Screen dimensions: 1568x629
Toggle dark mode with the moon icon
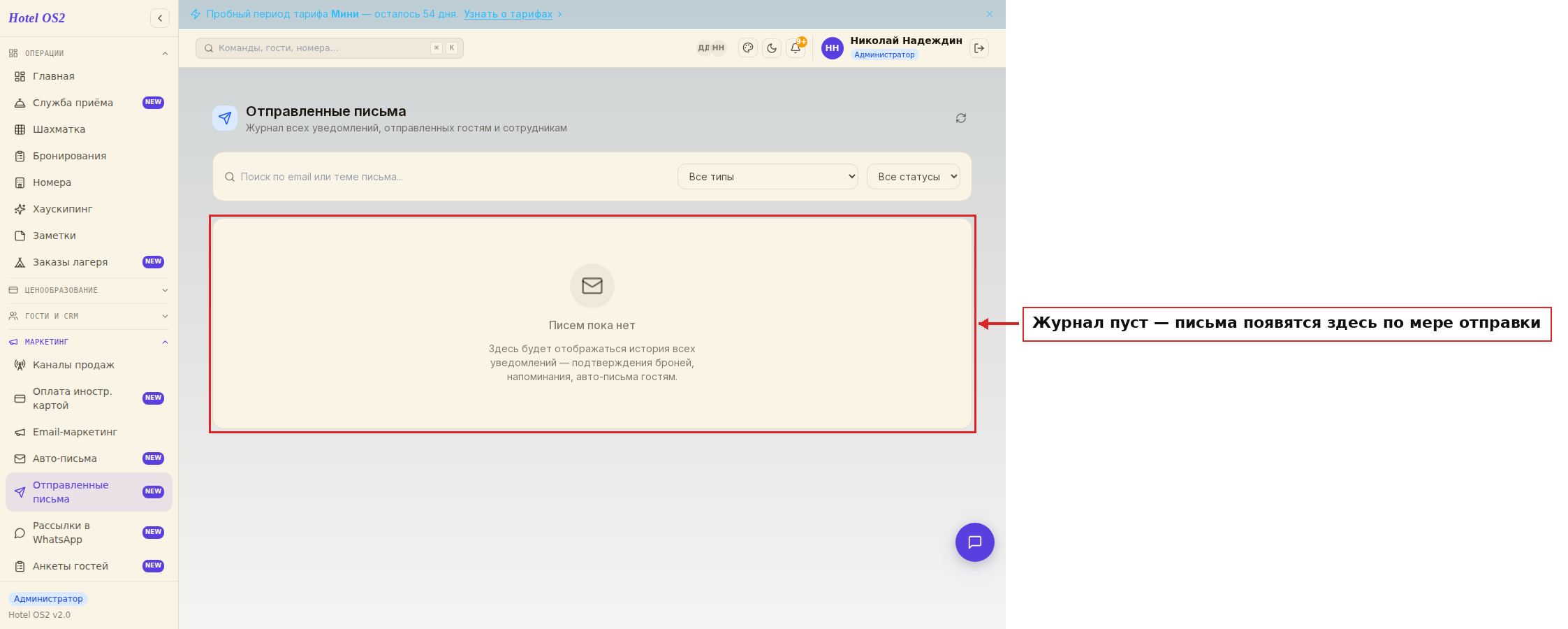(x=772, y=48)
